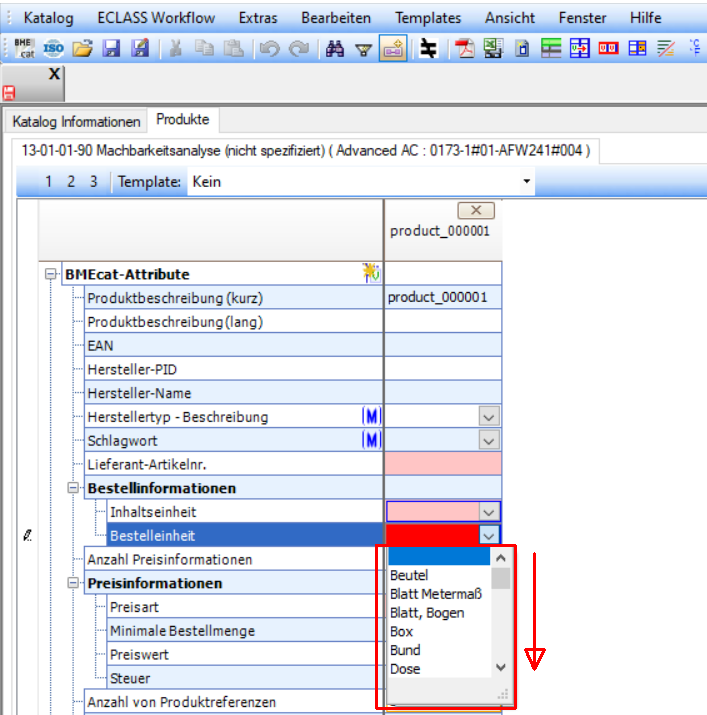
Task: Click the black not-equal symbol icon
Action: 428,48
